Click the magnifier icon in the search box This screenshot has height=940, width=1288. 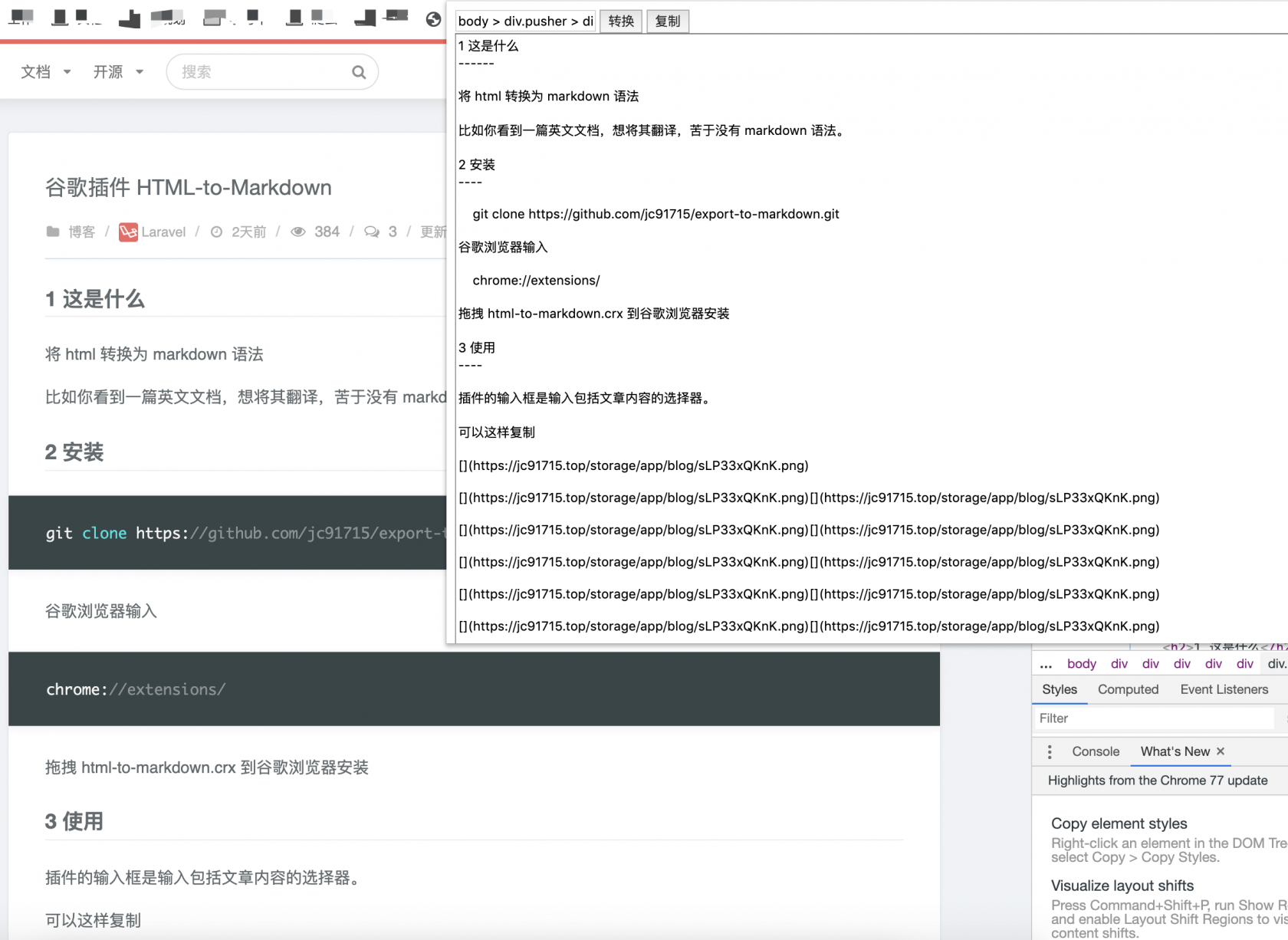(359, 72)
